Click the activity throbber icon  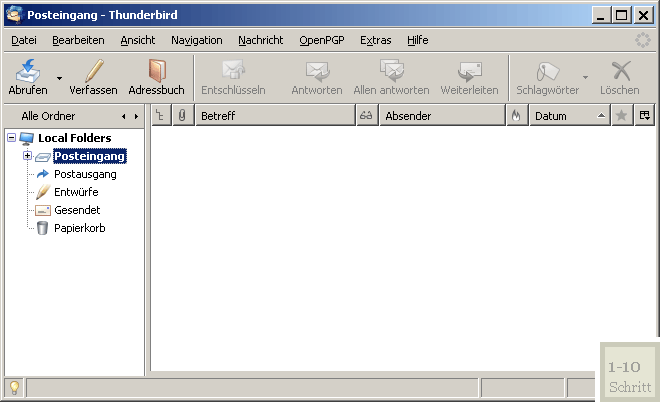point(643,40)
